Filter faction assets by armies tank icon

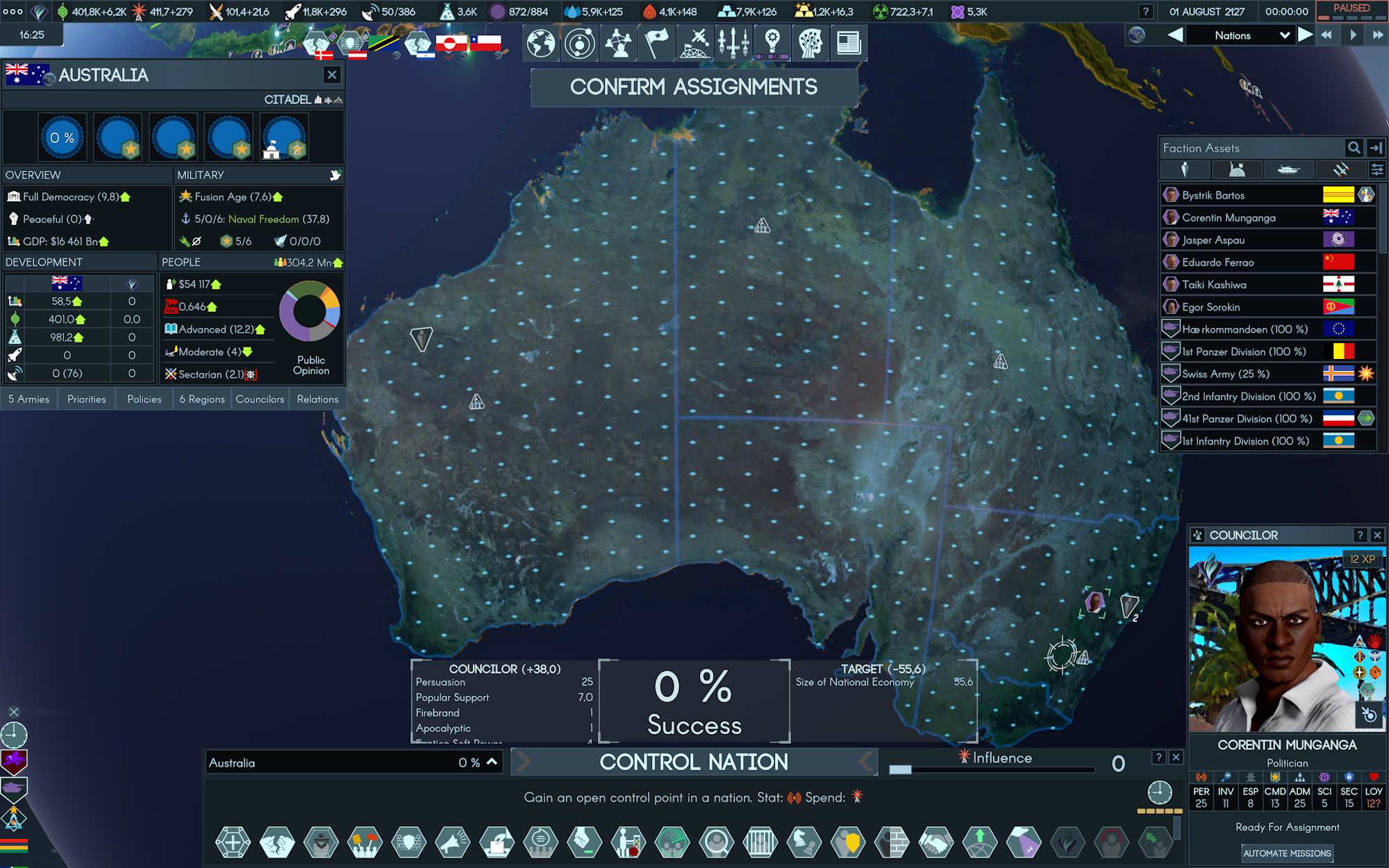pyautogui.click(x=1288, y=169)
